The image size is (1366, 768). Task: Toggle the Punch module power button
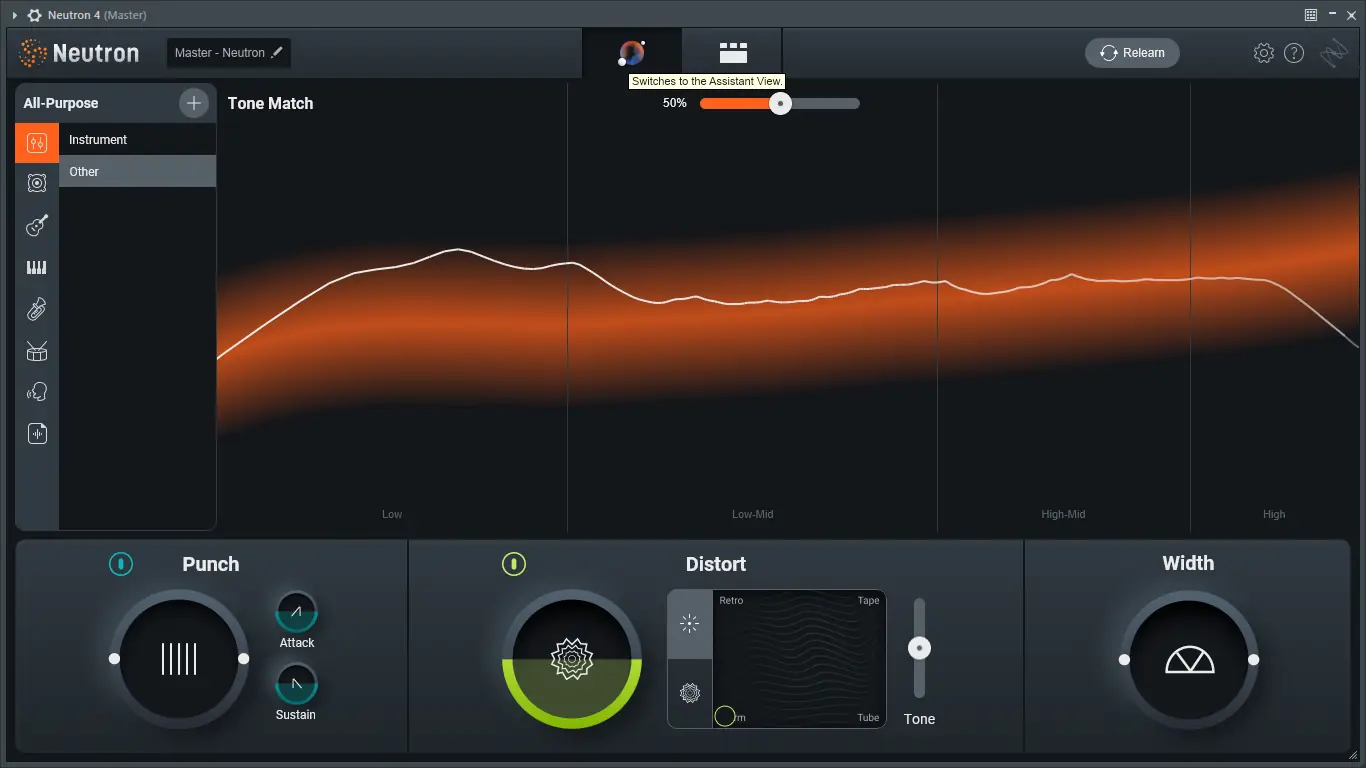pyautogui.click(x=120, y=564)
